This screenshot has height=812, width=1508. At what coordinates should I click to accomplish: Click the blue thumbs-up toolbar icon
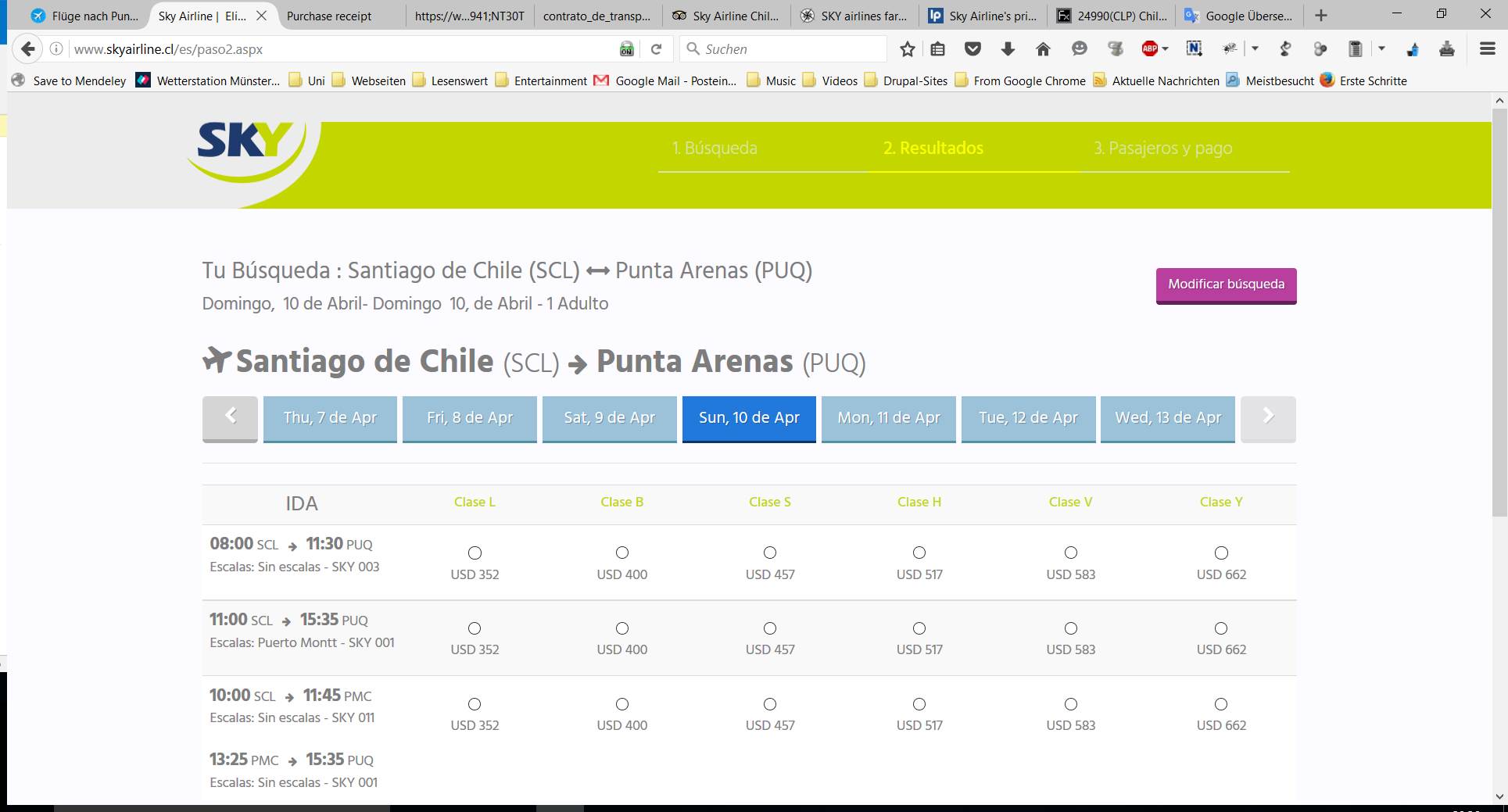tap(1413, 49)
